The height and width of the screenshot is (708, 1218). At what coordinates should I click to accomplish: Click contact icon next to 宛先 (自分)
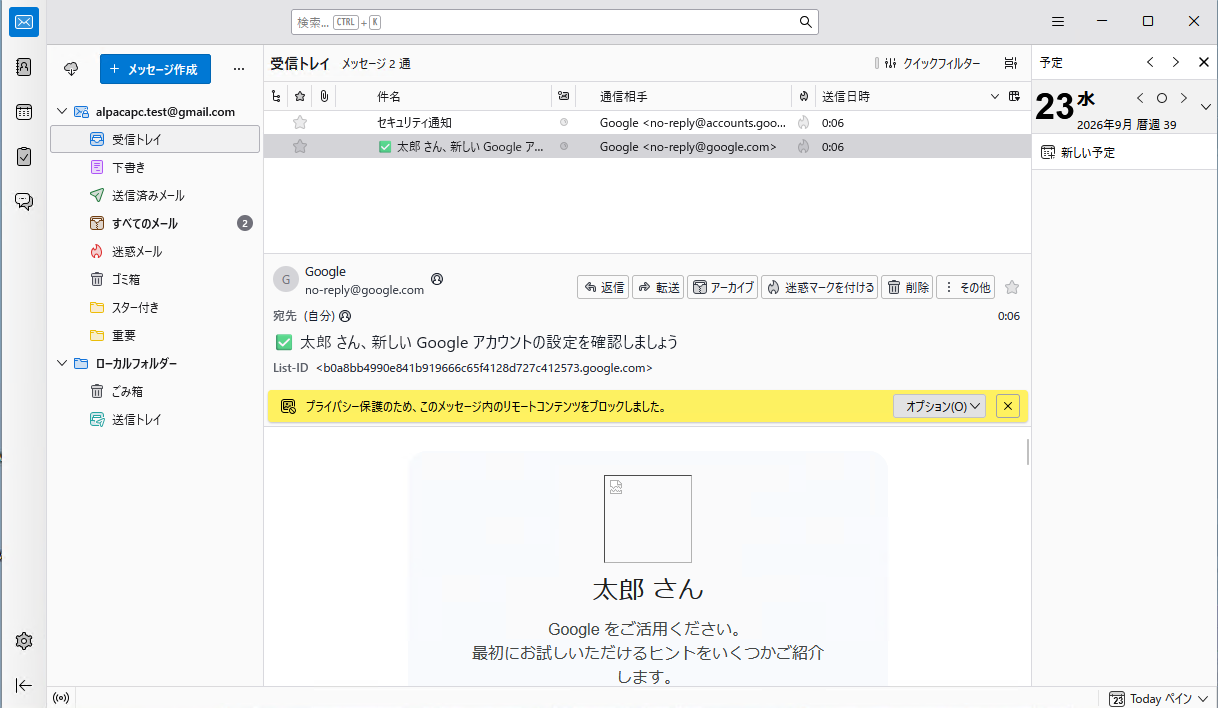click(x=345, y=316)
